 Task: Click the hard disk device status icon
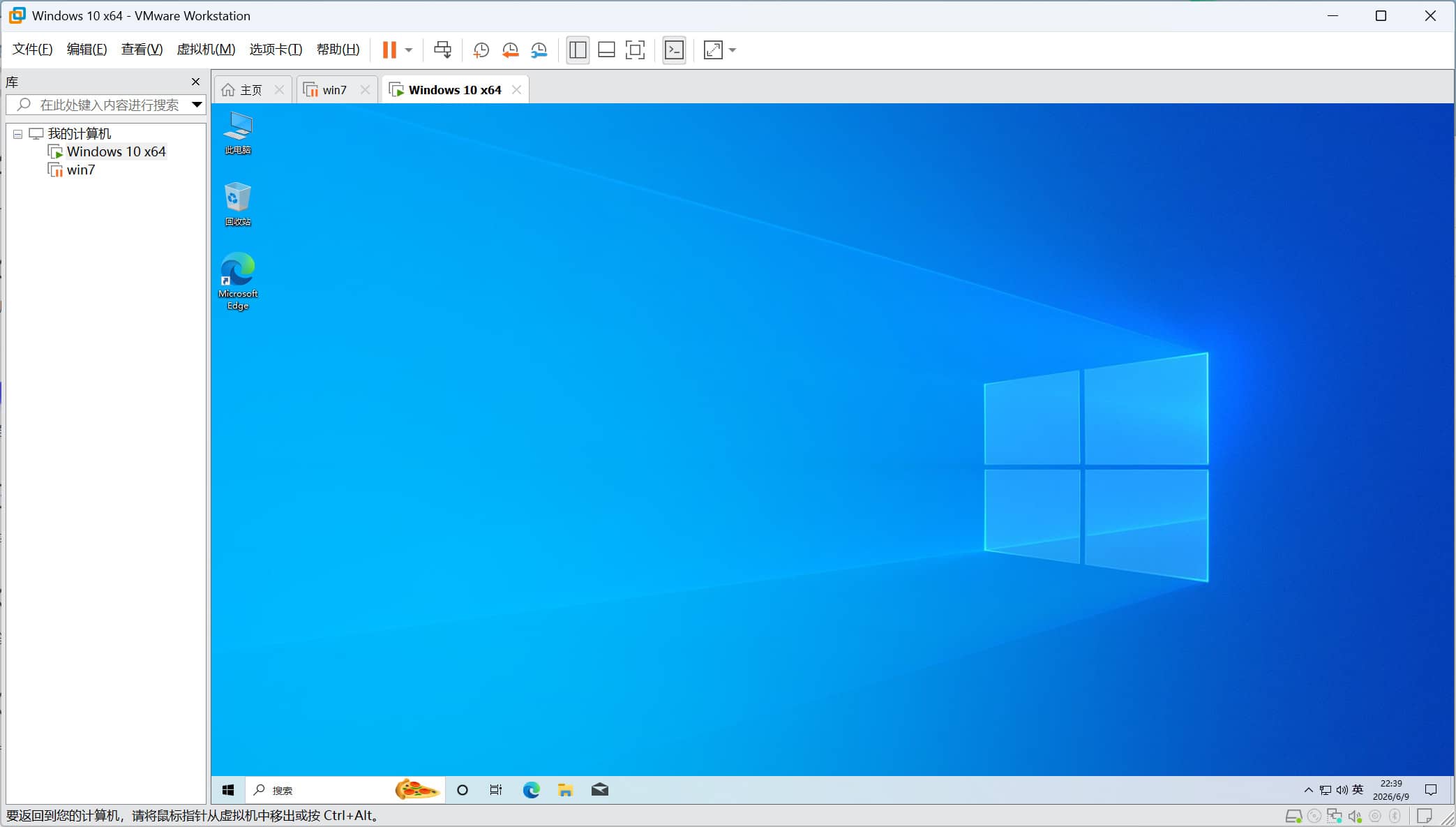(1293, 816)
